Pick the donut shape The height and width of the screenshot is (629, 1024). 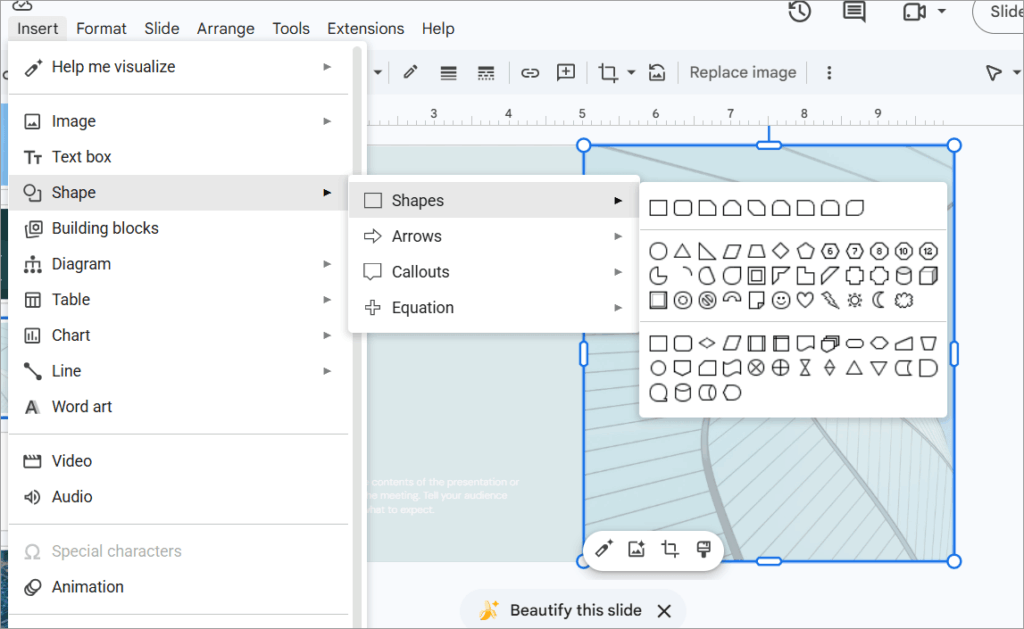(682, 300)
